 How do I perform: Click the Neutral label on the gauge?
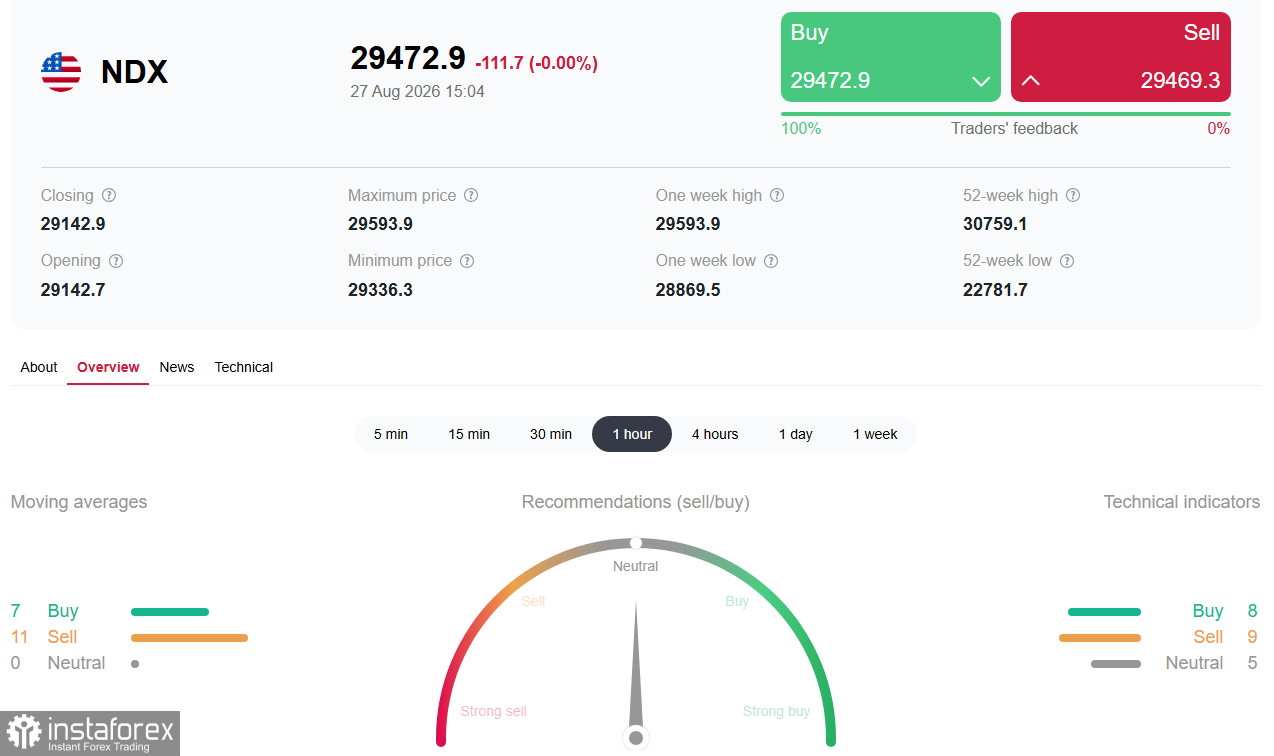636,566
